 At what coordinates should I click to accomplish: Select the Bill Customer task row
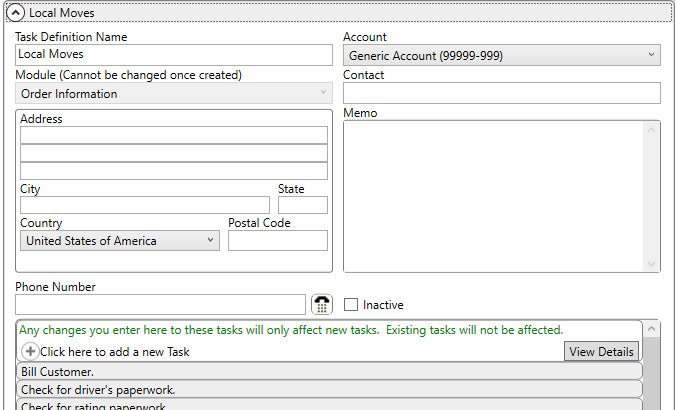pyautogui.click(x=328, y=372)
